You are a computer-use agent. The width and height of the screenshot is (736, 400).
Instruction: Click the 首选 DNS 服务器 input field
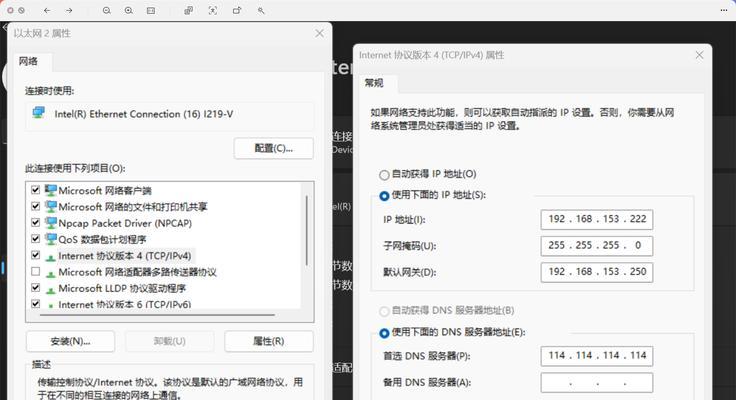click(597, 356)
